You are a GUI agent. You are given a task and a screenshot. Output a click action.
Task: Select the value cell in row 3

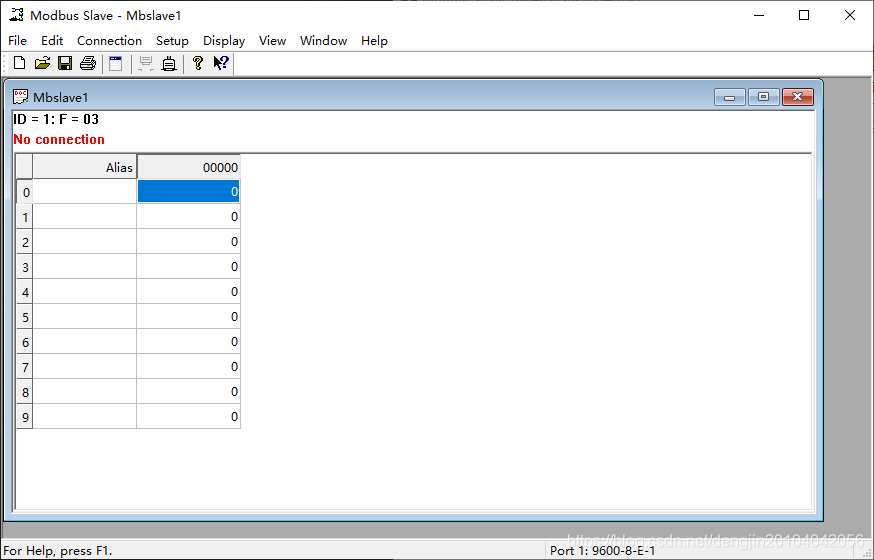coord(188,266)
